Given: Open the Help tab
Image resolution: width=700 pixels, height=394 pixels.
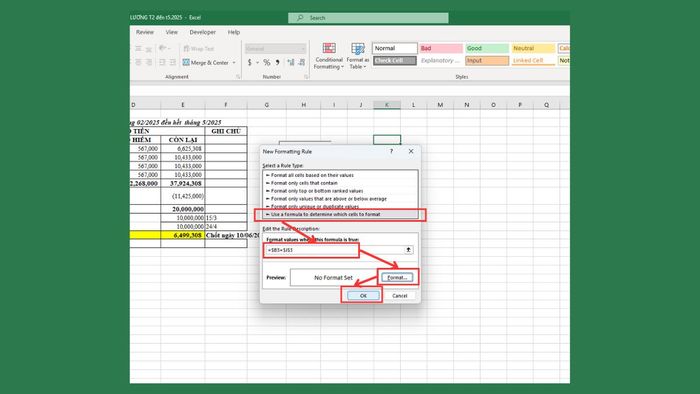Looking at the screenshot, I should pos(233,32).
